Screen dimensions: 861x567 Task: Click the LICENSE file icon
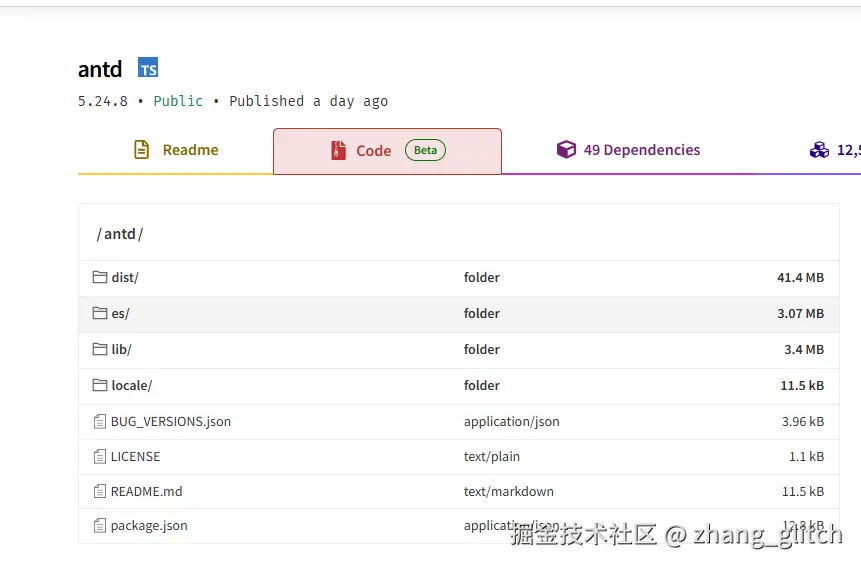point(100,456)
